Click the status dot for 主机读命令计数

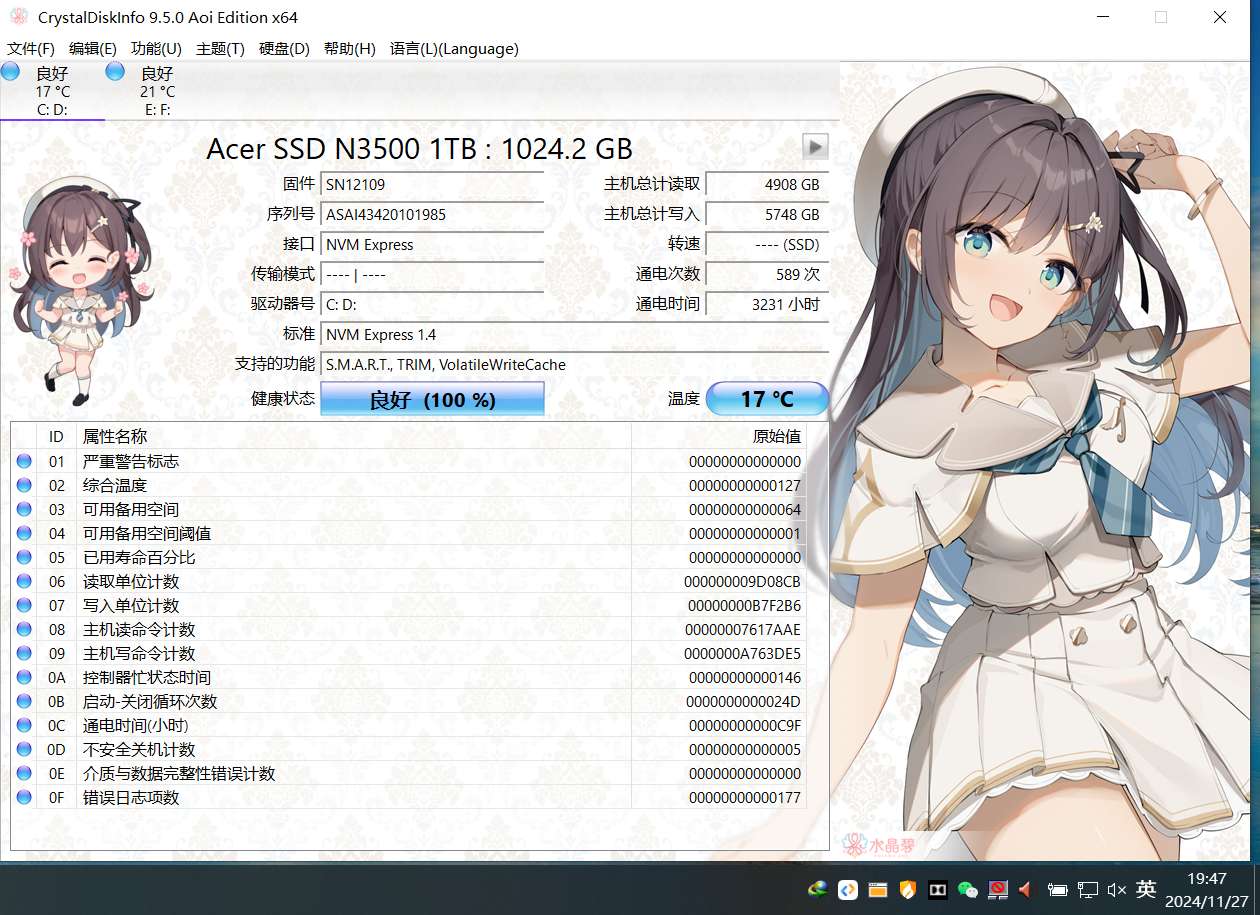[24, 629]
